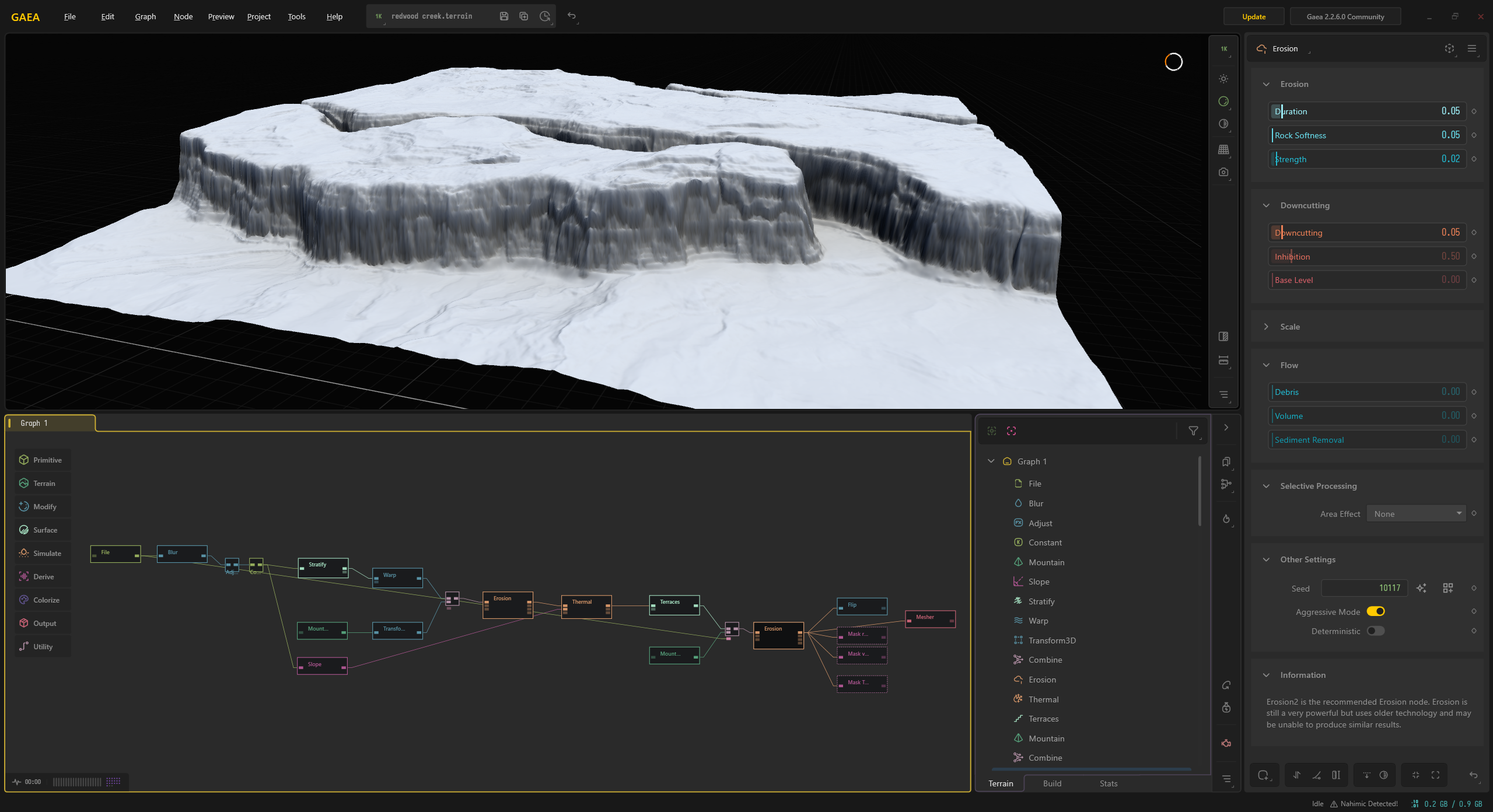Toggle keyframe diamond for Duration
This screenshot has height=812, width=1493.
tap(1474, 111)
